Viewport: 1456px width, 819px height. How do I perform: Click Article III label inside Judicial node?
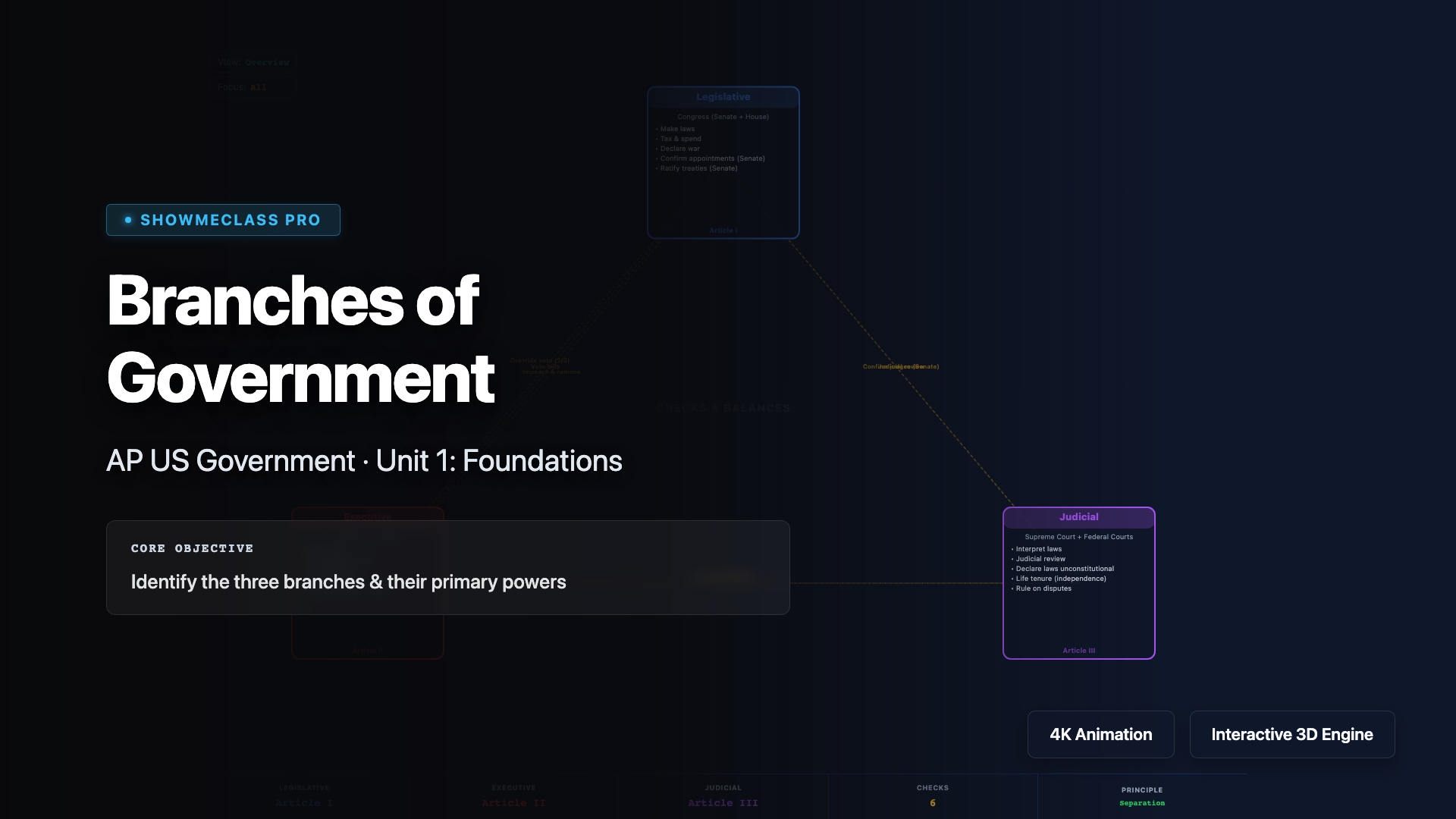click(x=1078, y=651)
